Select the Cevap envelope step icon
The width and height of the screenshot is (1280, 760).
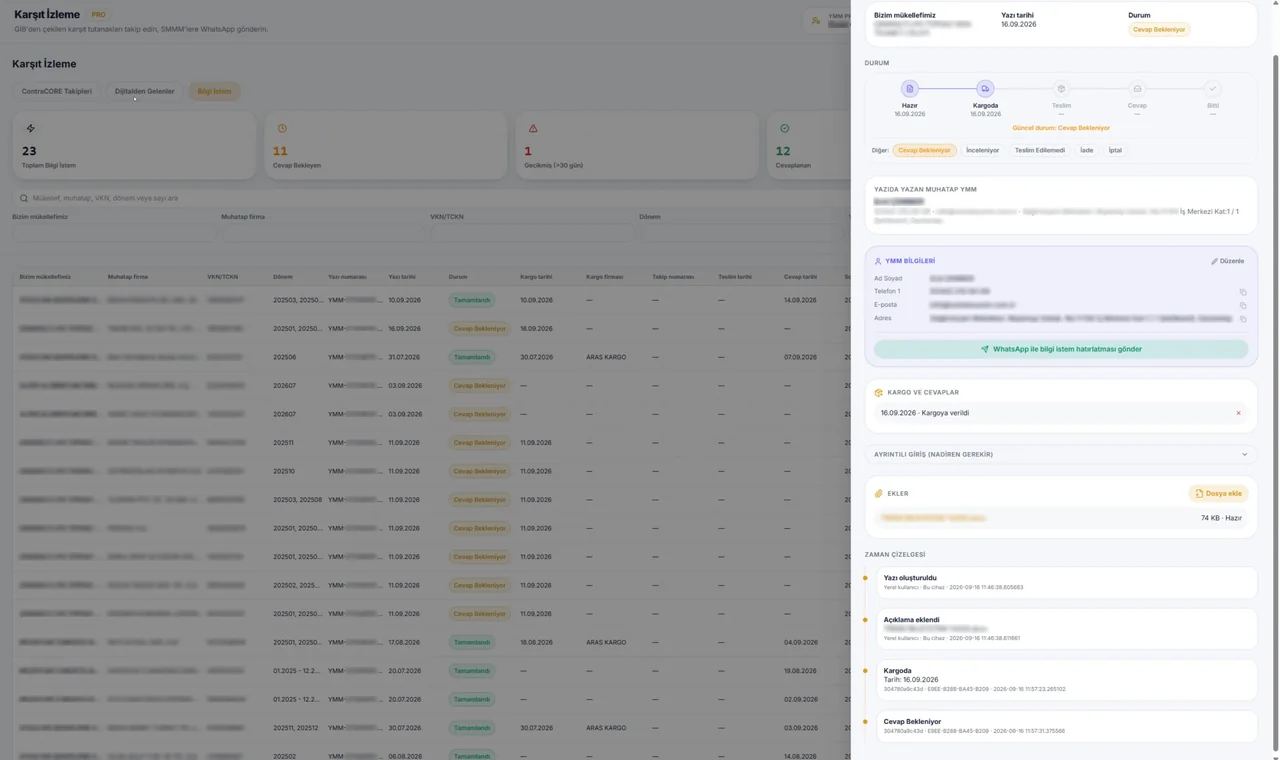click(x=1137, y=89)
